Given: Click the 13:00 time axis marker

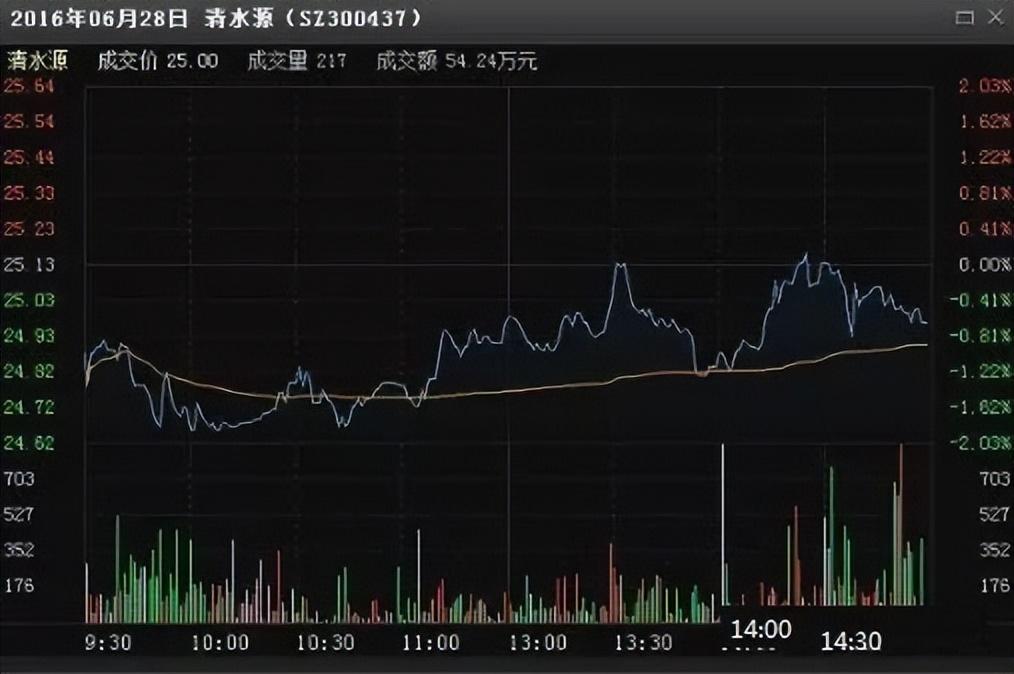Looking at the screenshot, I should pyautogui.click(x=537, y=642).
